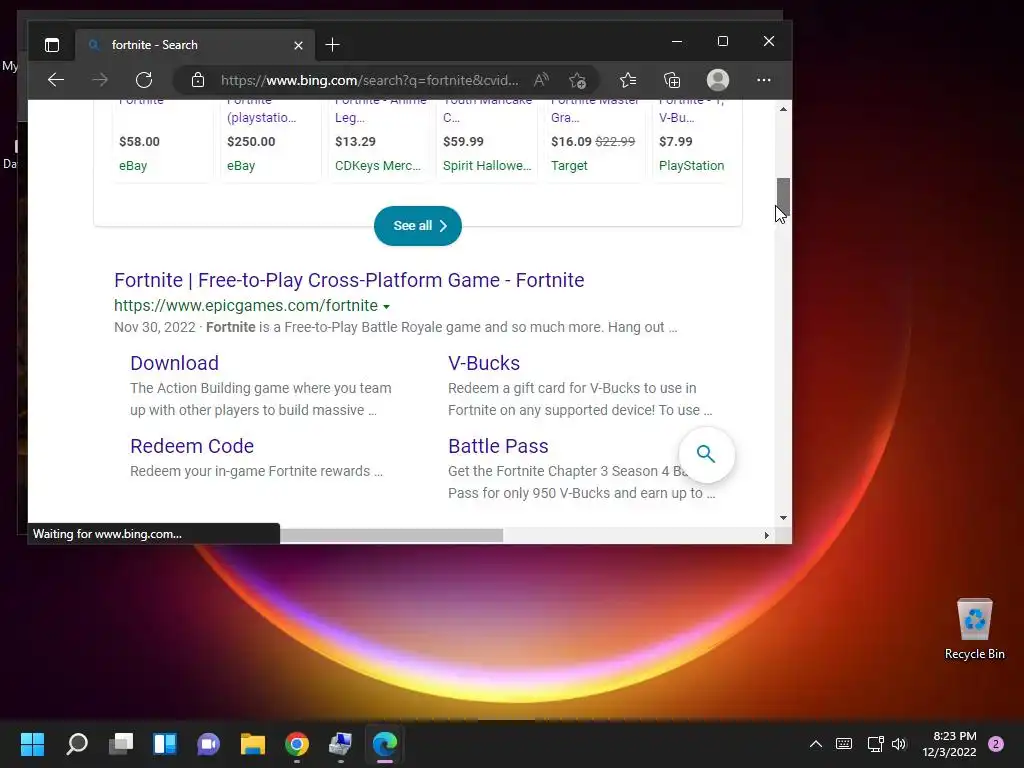Open the CDKeys $13.29 product listing
Image resolution: width=1024 pixels, height=768 pixels.
[378, 140]
